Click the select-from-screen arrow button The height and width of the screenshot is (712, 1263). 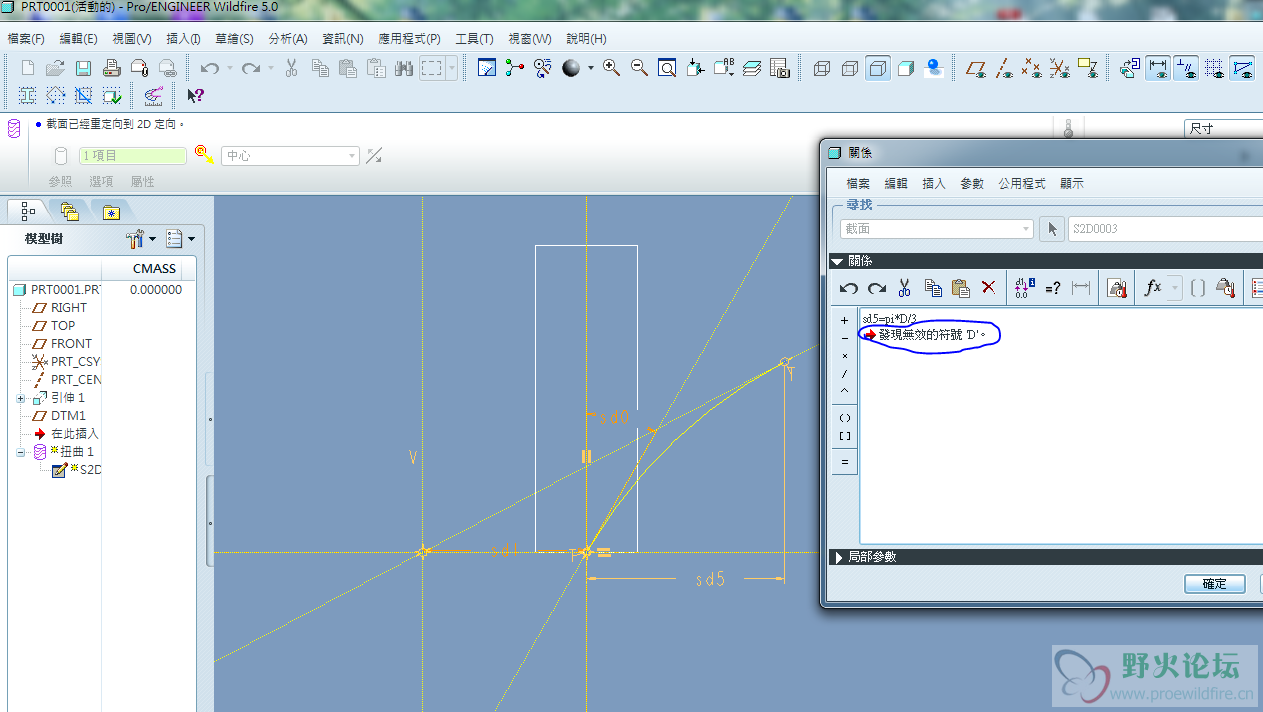(x=1051, y=229)
